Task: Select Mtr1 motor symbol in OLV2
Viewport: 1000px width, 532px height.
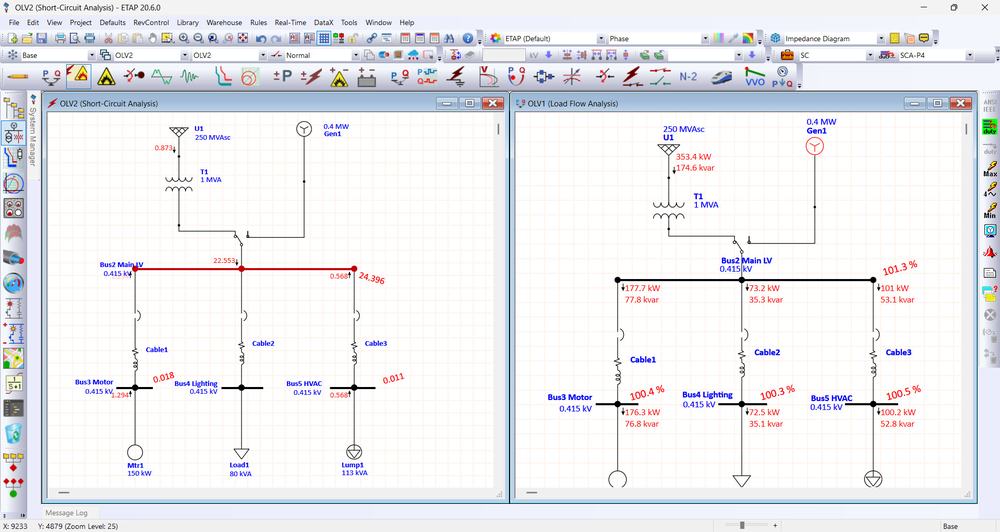Action: [135, 452]
